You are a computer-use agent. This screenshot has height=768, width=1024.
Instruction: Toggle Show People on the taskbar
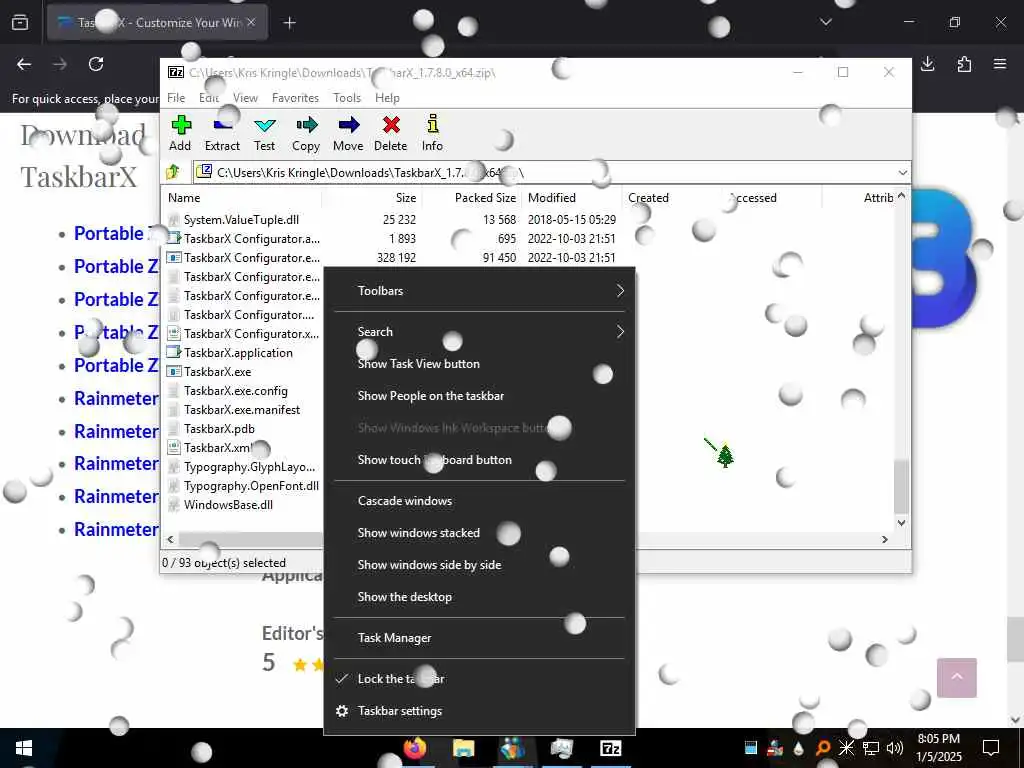pyautogui.click(x=479, y=396)
